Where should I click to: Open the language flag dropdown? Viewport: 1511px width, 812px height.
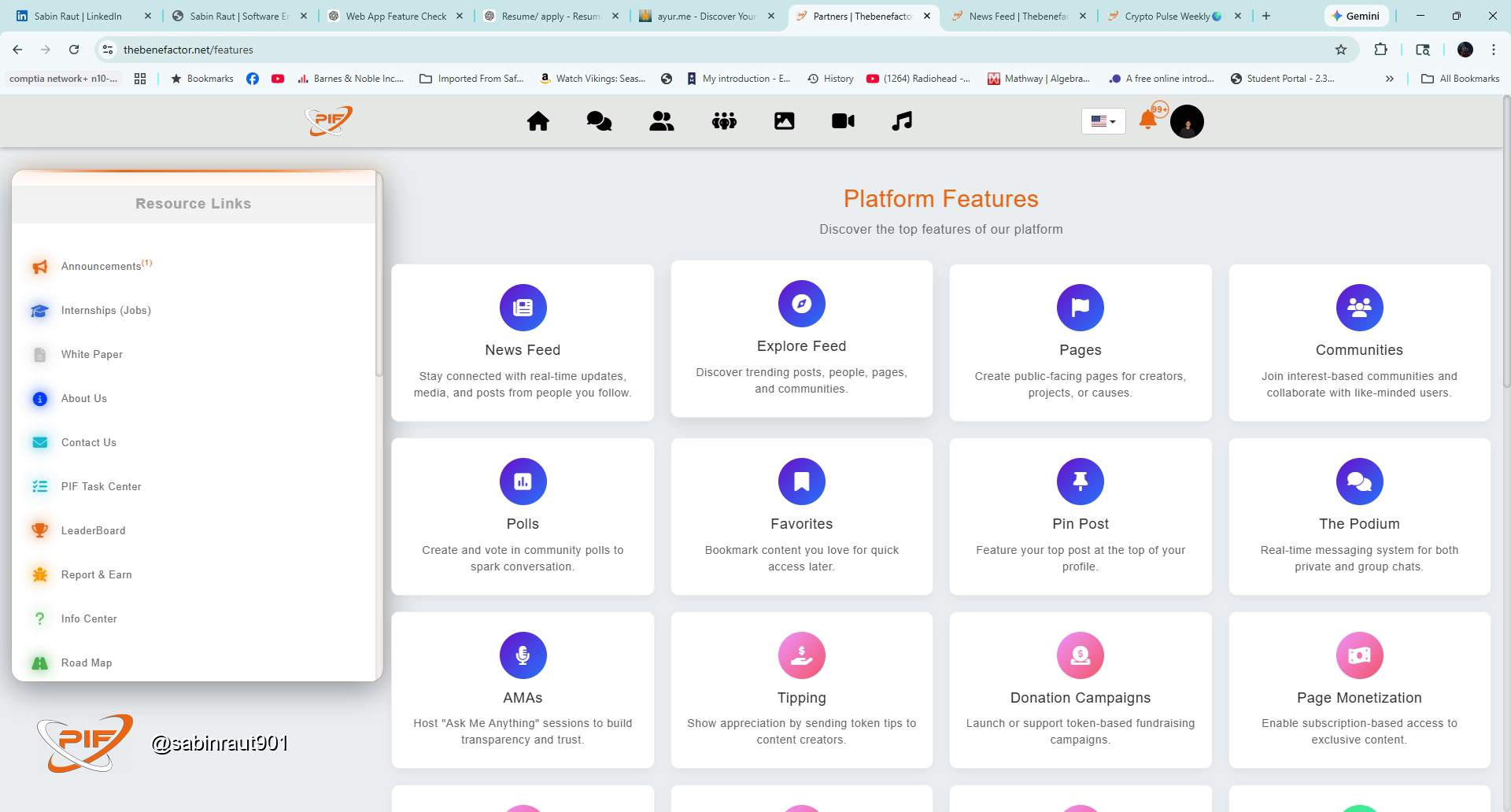[1103, 121]
